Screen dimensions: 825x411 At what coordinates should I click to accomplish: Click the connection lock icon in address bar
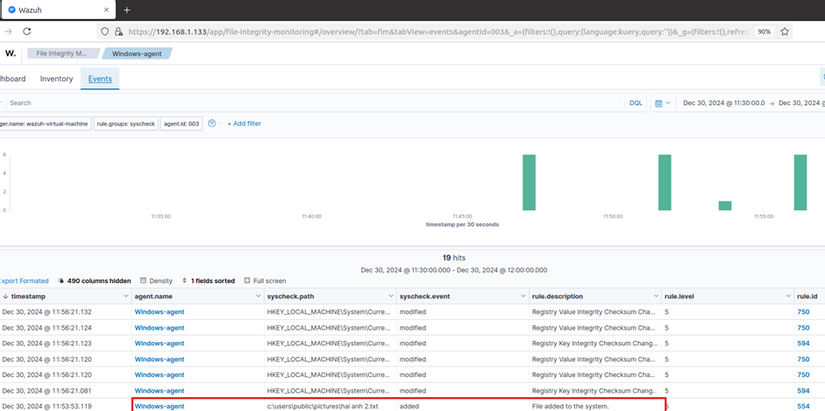pos(118,32)
